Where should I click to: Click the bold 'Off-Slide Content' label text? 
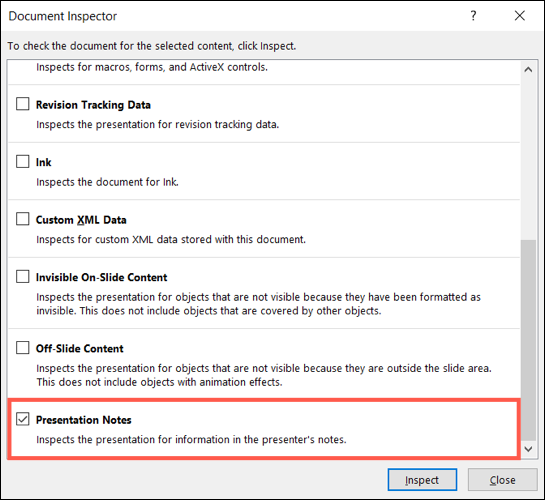click(80, 349)
